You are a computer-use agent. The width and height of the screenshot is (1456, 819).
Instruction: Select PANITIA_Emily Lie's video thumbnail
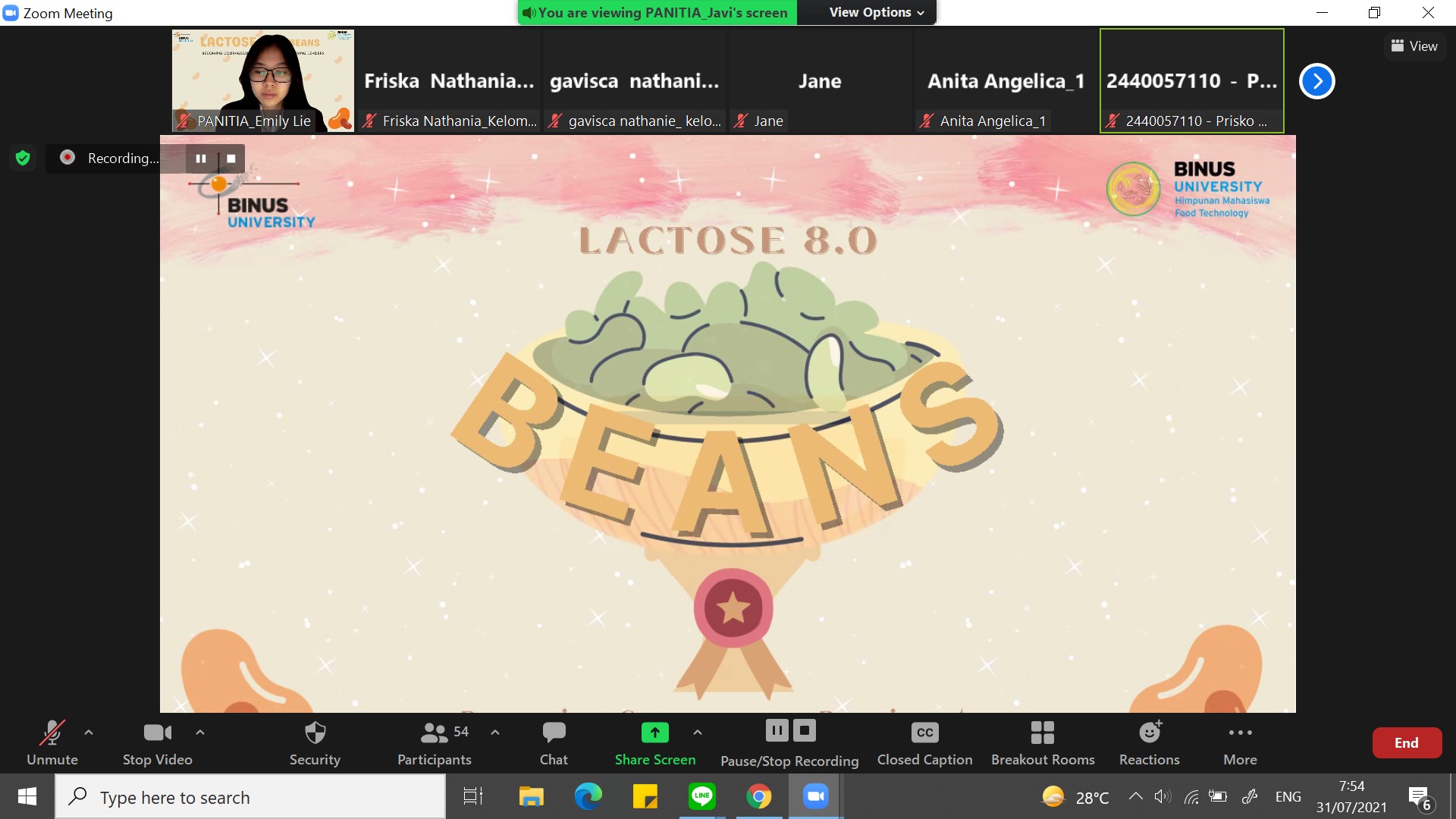tap(262, 80)
